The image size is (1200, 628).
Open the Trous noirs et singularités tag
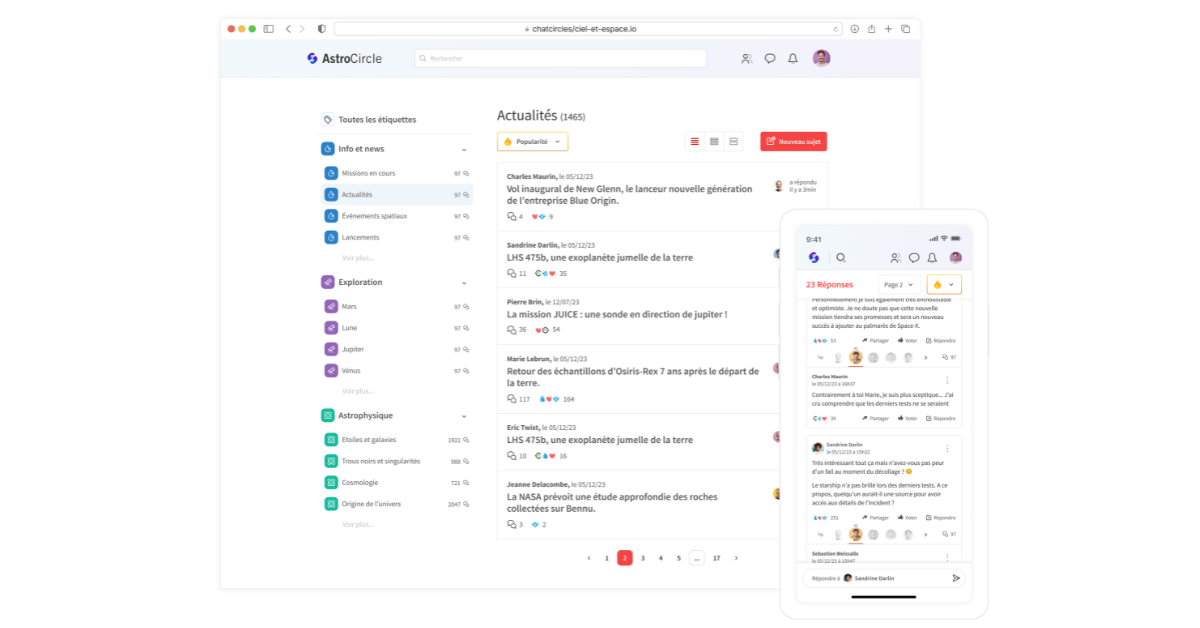pos(380,461)
